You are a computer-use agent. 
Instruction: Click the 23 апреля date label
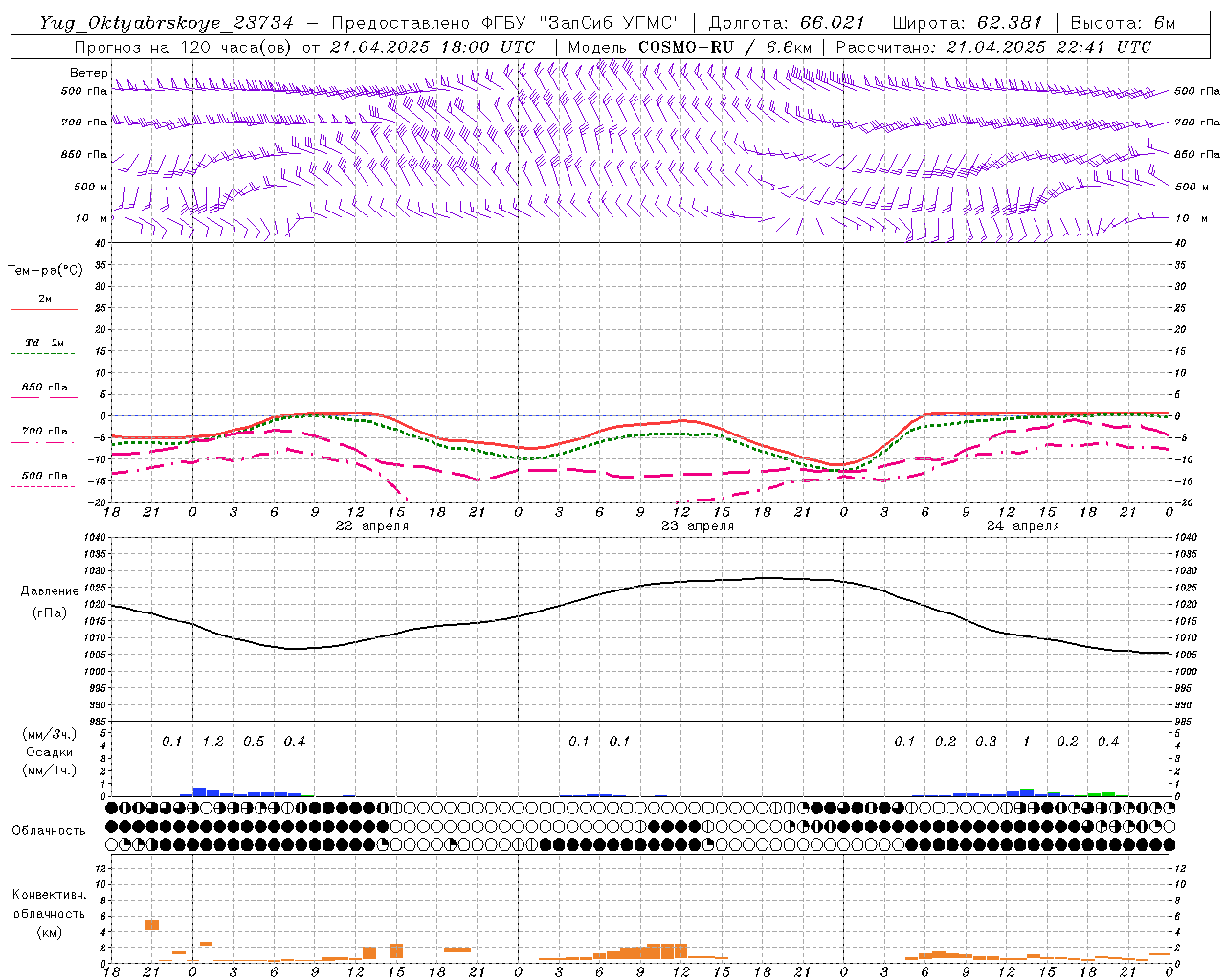point(698,526)
